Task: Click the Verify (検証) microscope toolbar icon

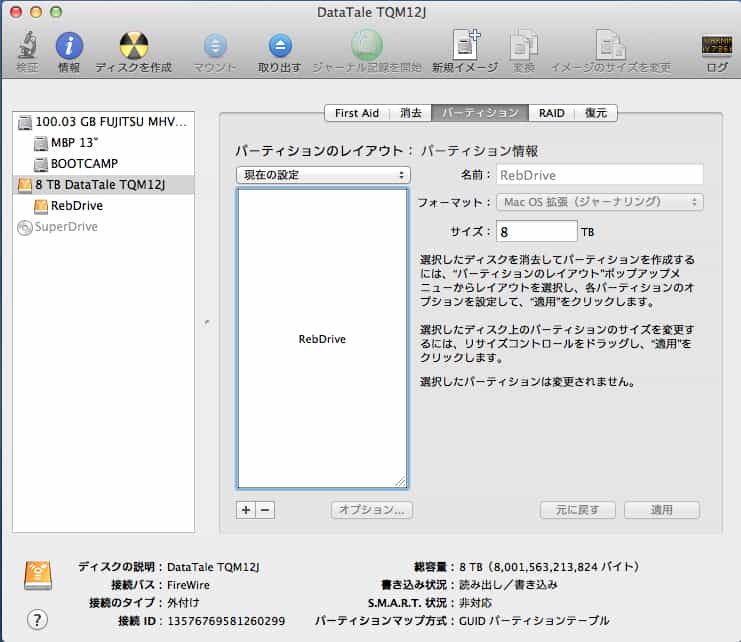Action: [x=27, y=46]
